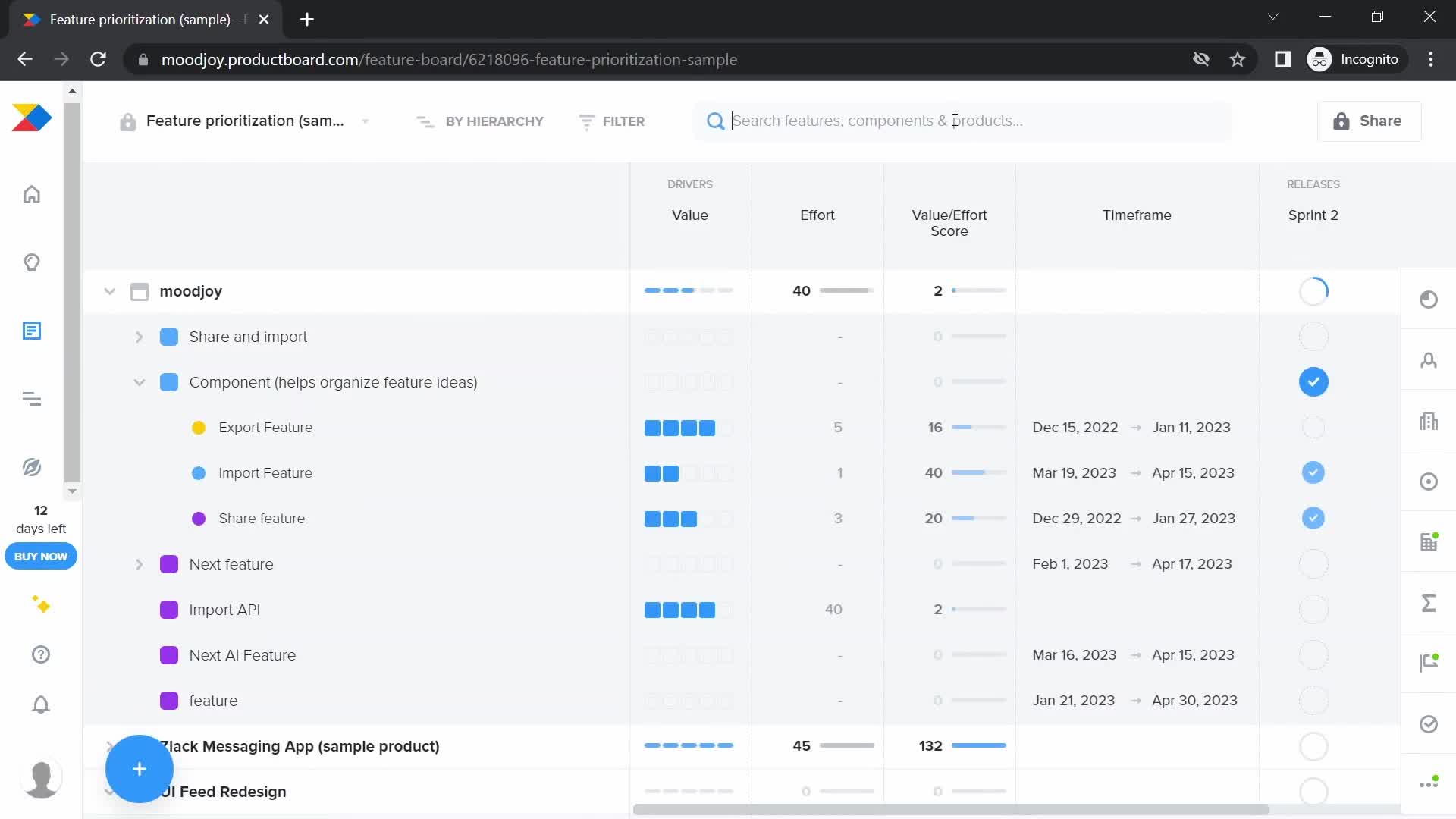Open the side panel browser icon

coord(1282,59)
